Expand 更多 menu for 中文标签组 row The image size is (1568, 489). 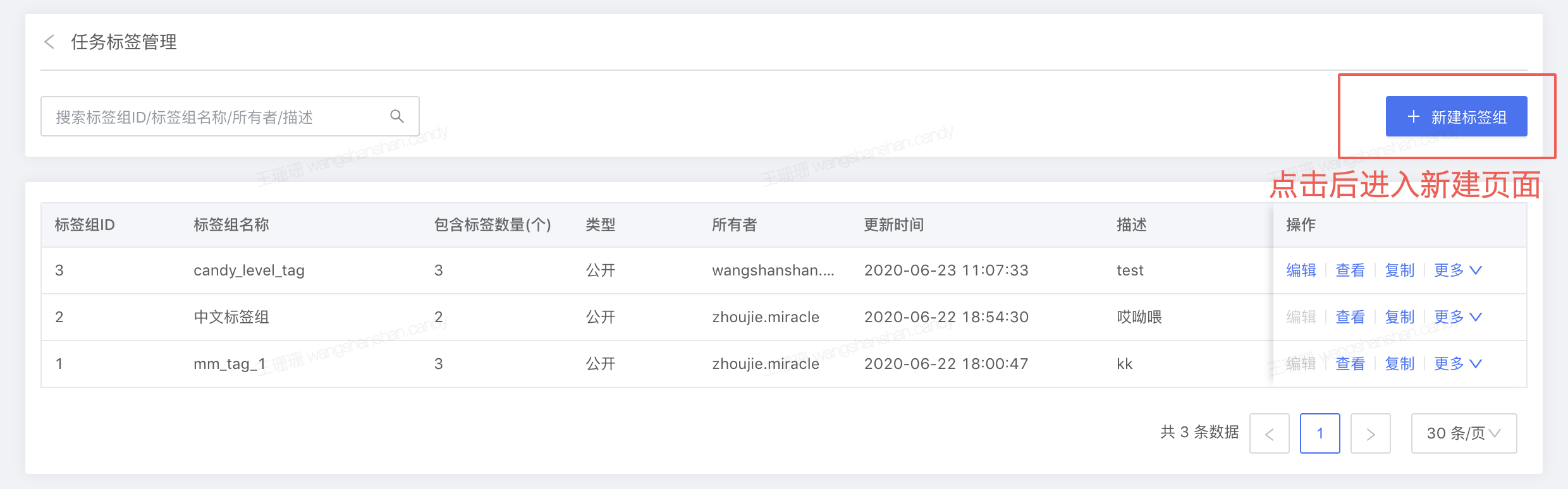click(x=1457, y=317)
